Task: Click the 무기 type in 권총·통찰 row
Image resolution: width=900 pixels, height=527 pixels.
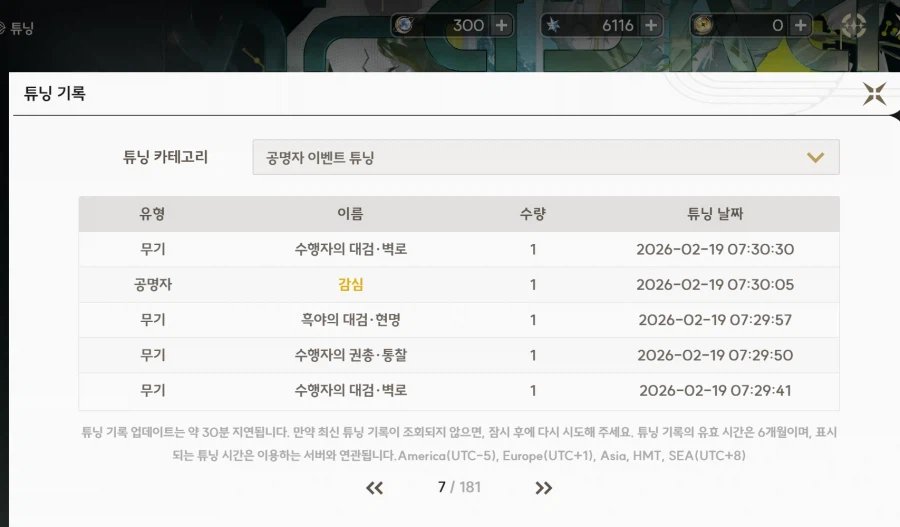Action: click(x=152, y=355)
